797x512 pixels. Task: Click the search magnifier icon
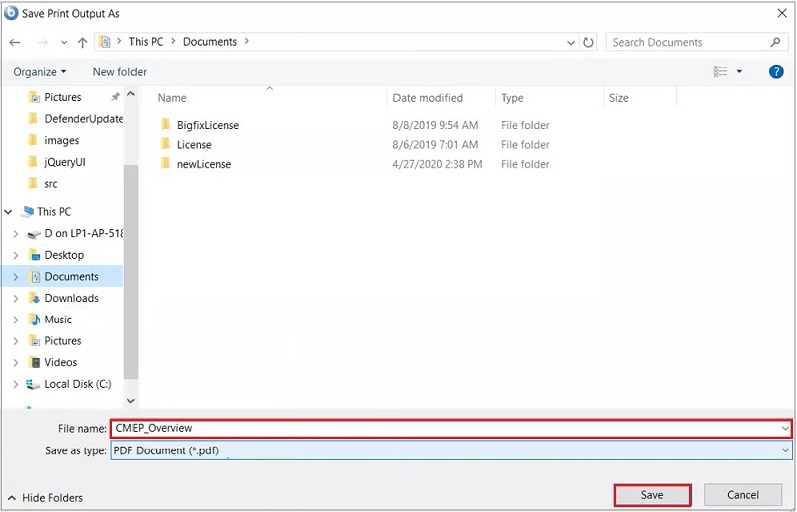[x=775, y=42]
